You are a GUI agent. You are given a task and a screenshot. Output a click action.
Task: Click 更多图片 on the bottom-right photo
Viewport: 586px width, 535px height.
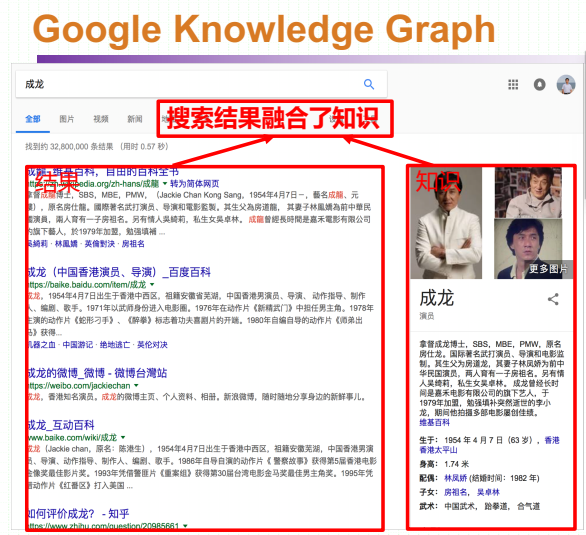548,269
